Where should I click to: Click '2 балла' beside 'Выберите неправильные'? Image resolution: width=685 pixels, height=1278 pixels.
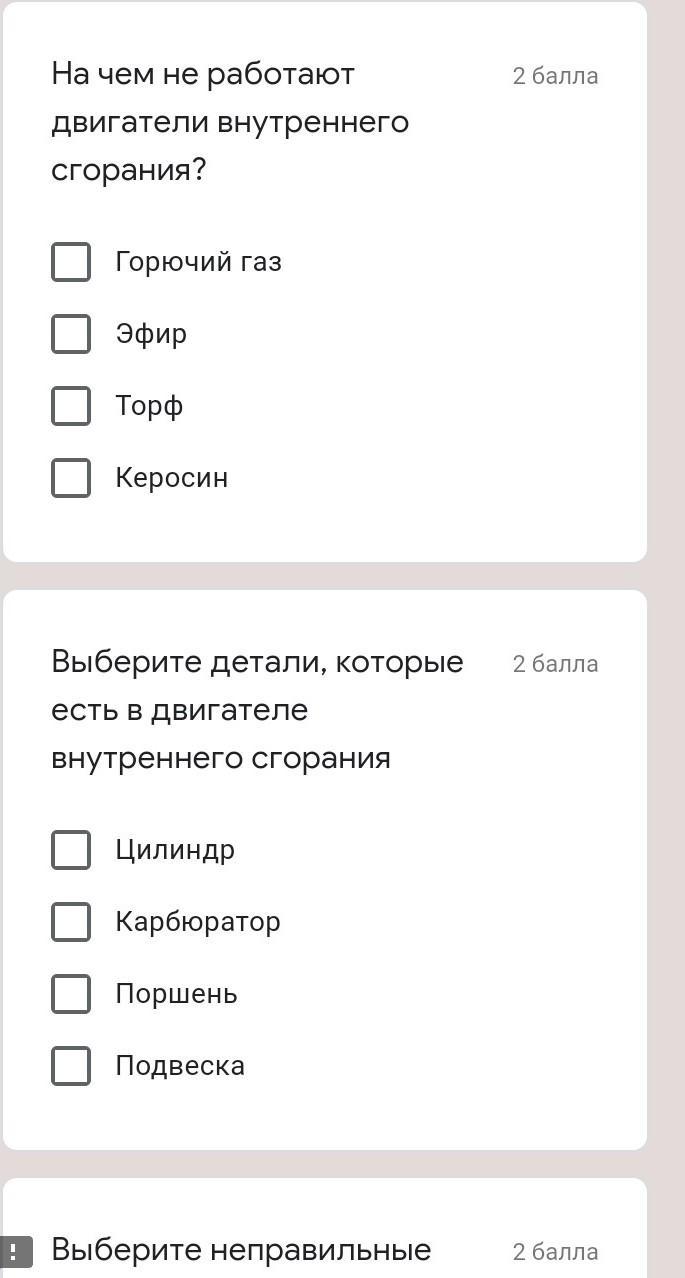555,1252
